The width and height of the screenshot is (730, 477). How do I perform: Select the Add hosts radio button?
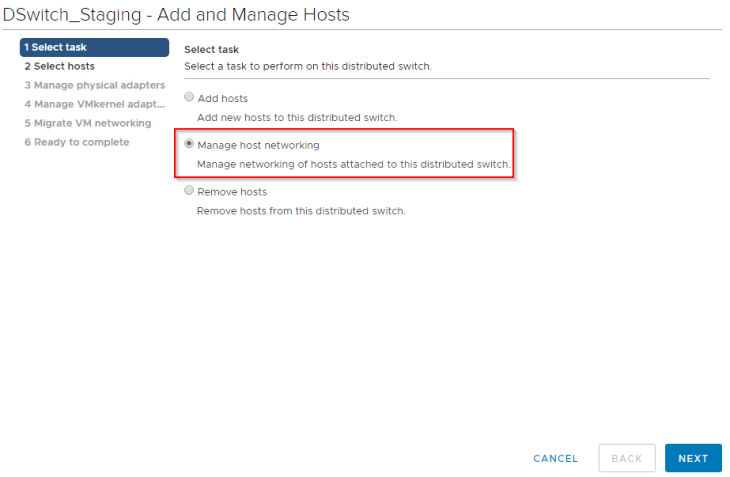tap(189, 98)
